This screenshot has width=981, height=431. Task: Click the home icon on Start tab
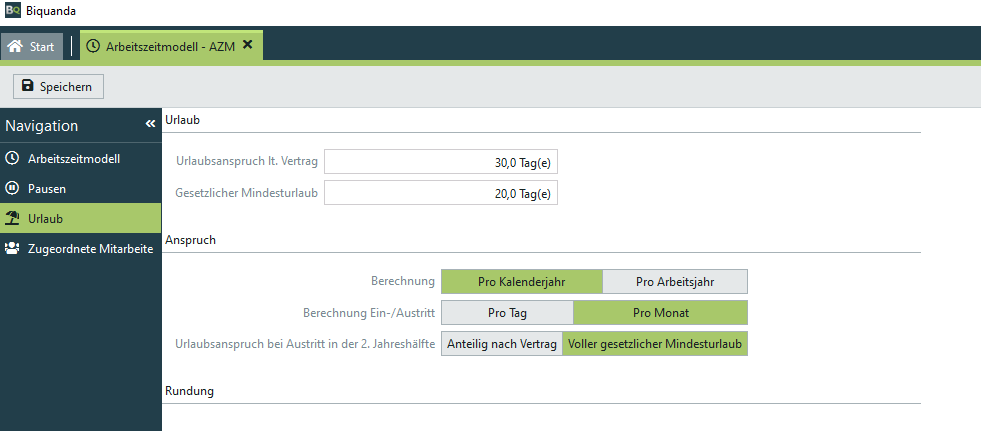coord(15,46)
